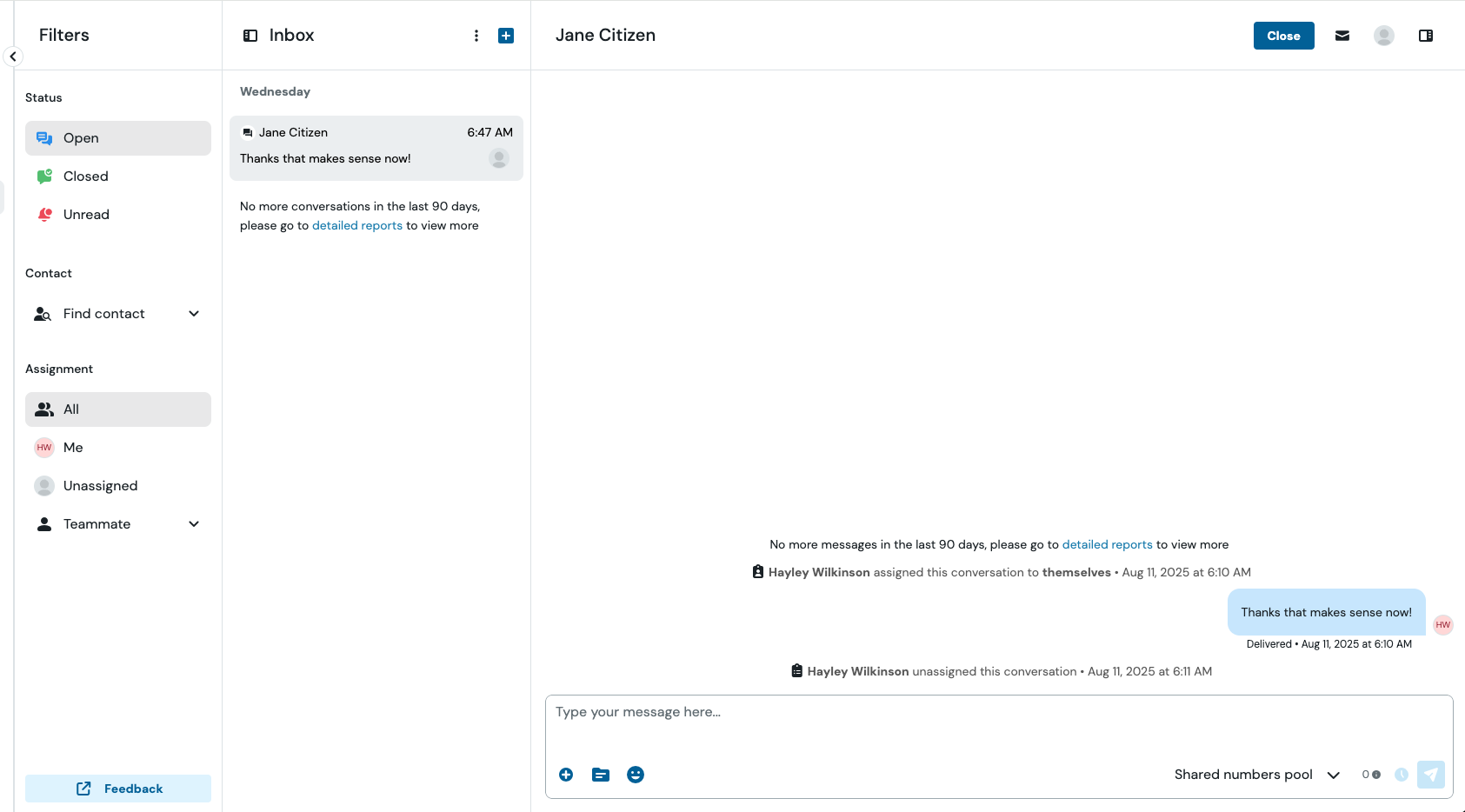Select the templates folder icon in composer
1465x812 pixels.
click(x=600, y=774)
